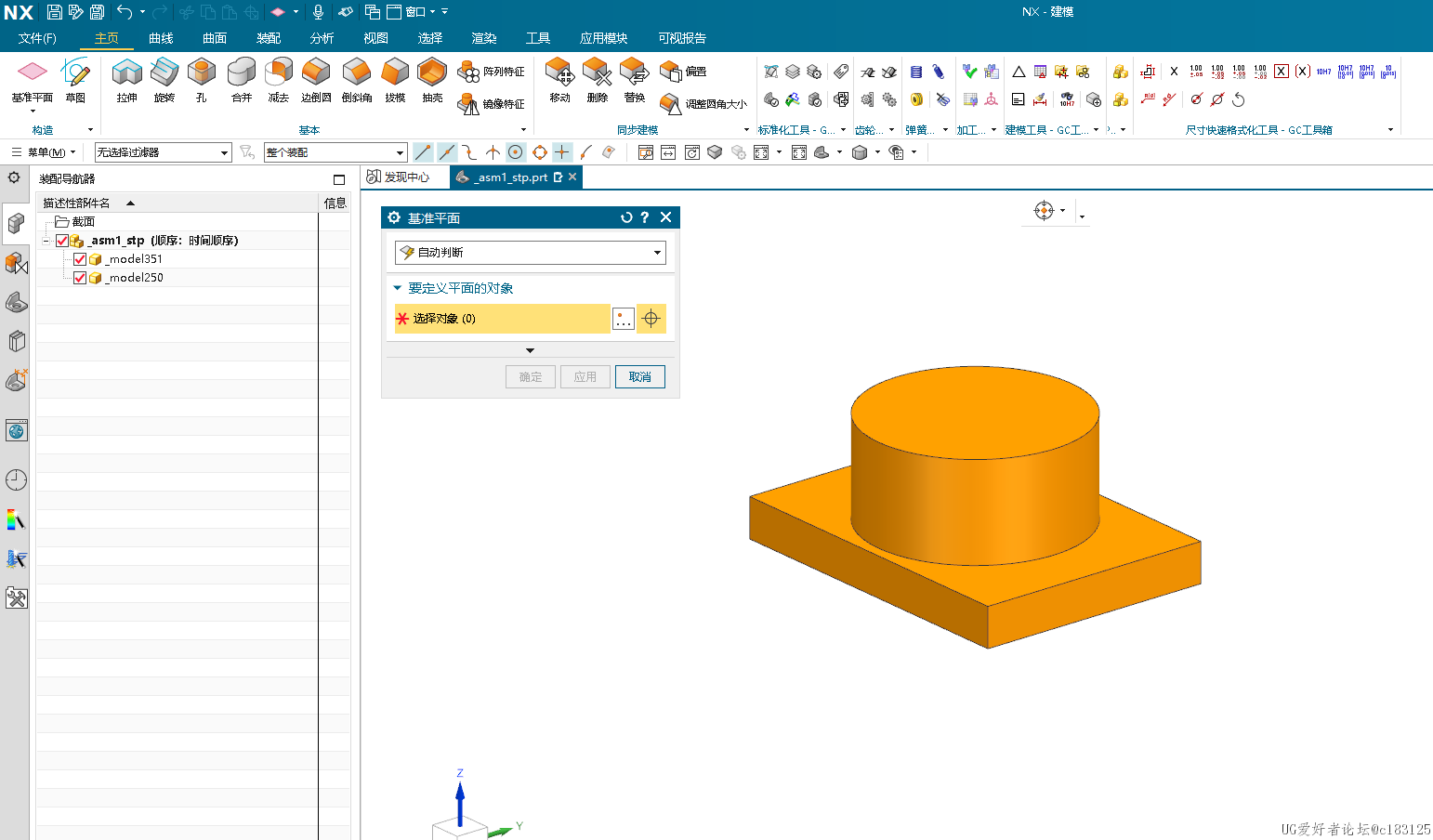Open the History clock sidebar icon
1433x840 pixels.
point(16,479)
